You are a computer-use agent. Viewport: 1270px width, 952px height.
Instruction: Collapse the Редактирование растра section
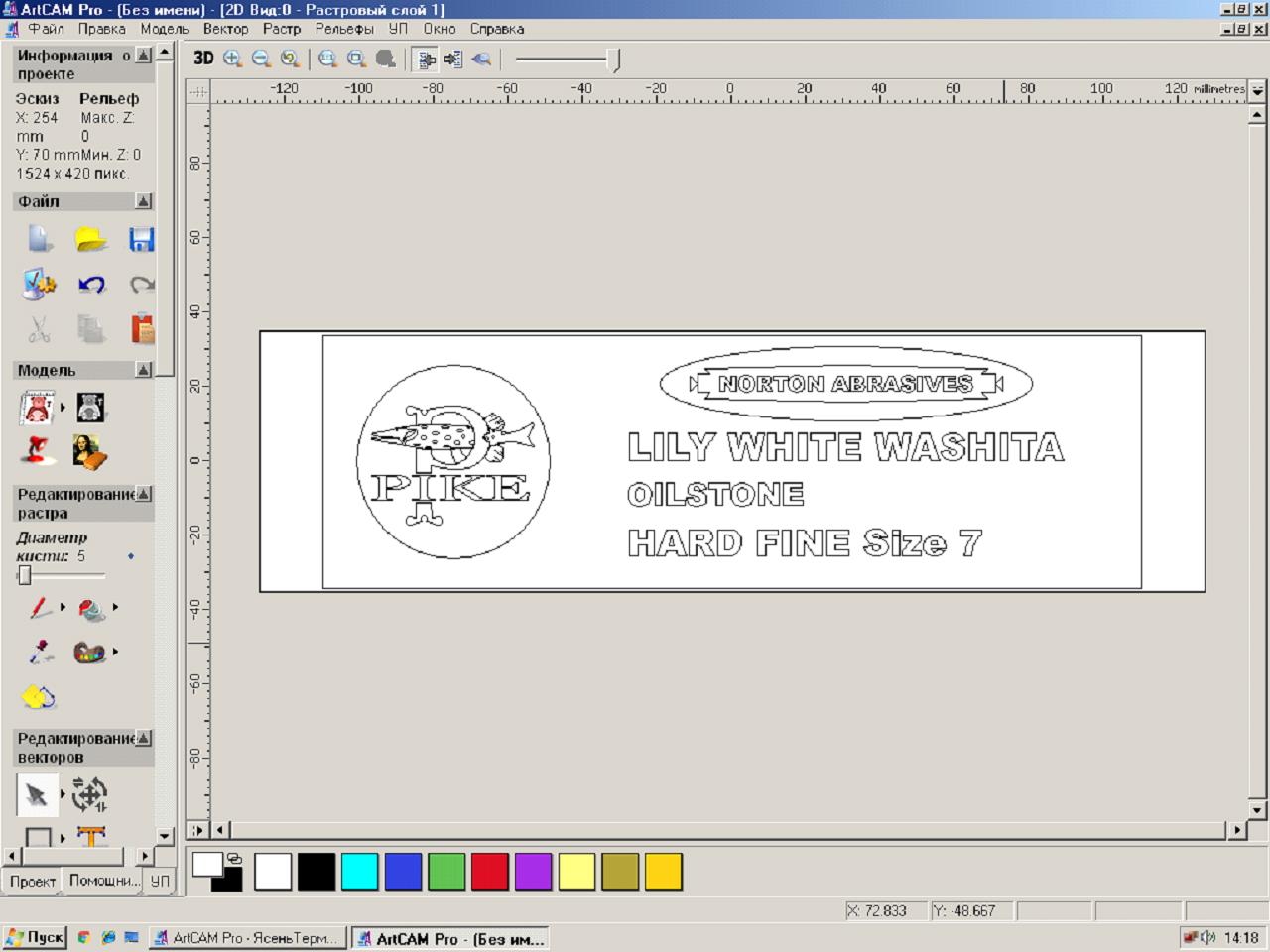click(x=143, y=494)
